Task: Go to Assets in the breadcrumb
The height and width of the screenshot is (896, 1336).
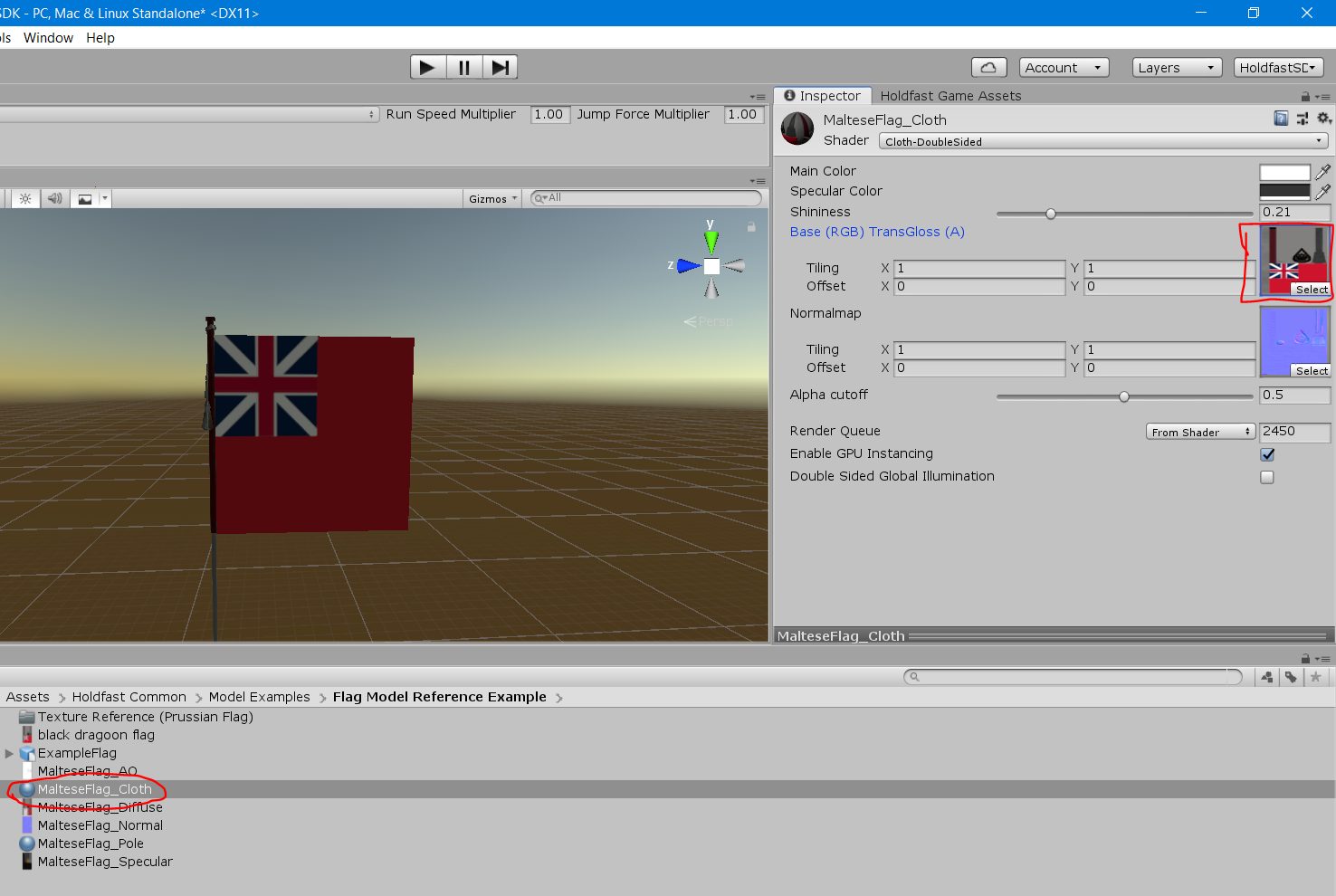Action: click(x=28, y=697)
